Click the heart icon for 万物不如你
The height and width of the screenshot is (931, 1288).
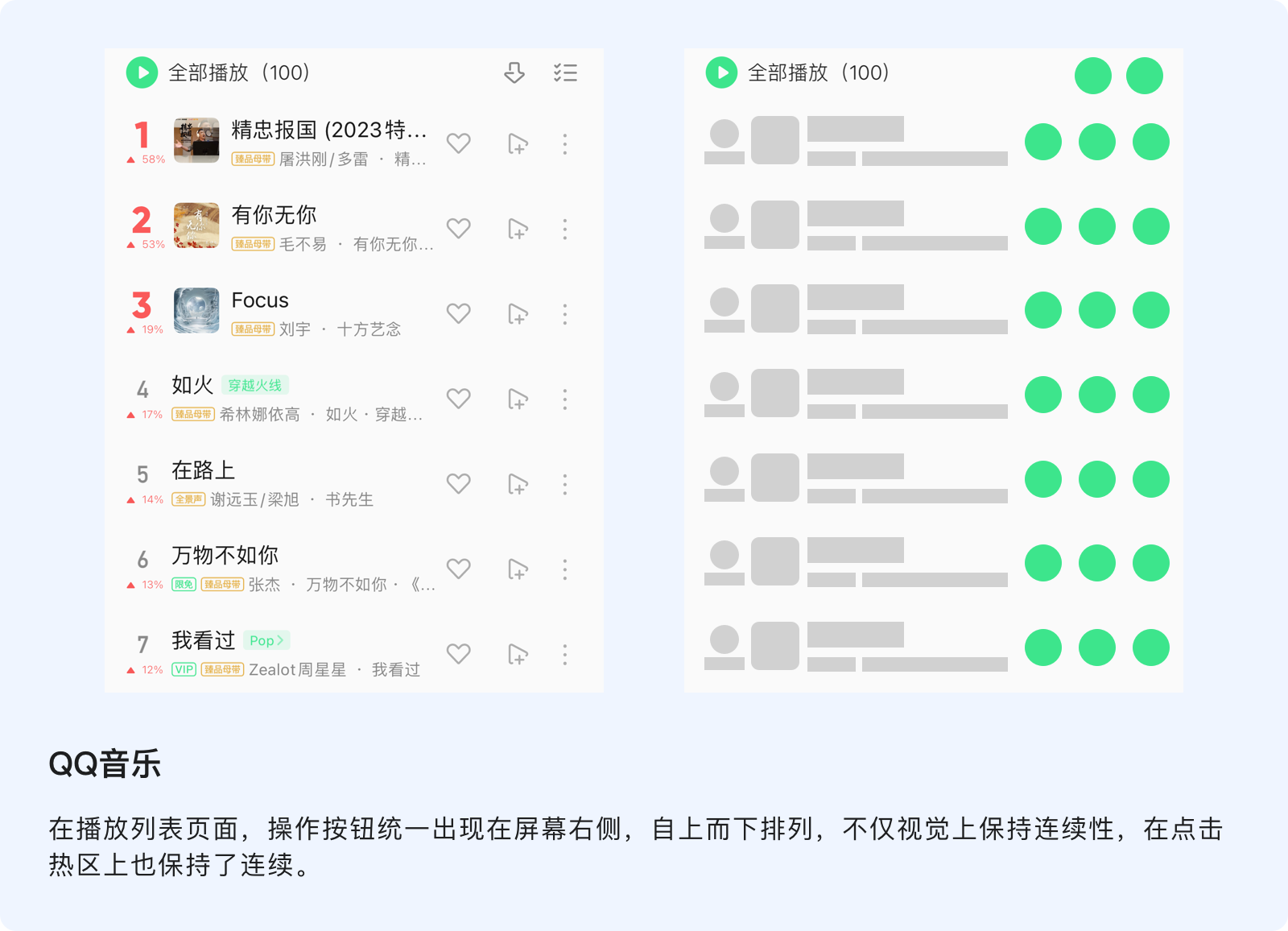click(x=459, y=569)
